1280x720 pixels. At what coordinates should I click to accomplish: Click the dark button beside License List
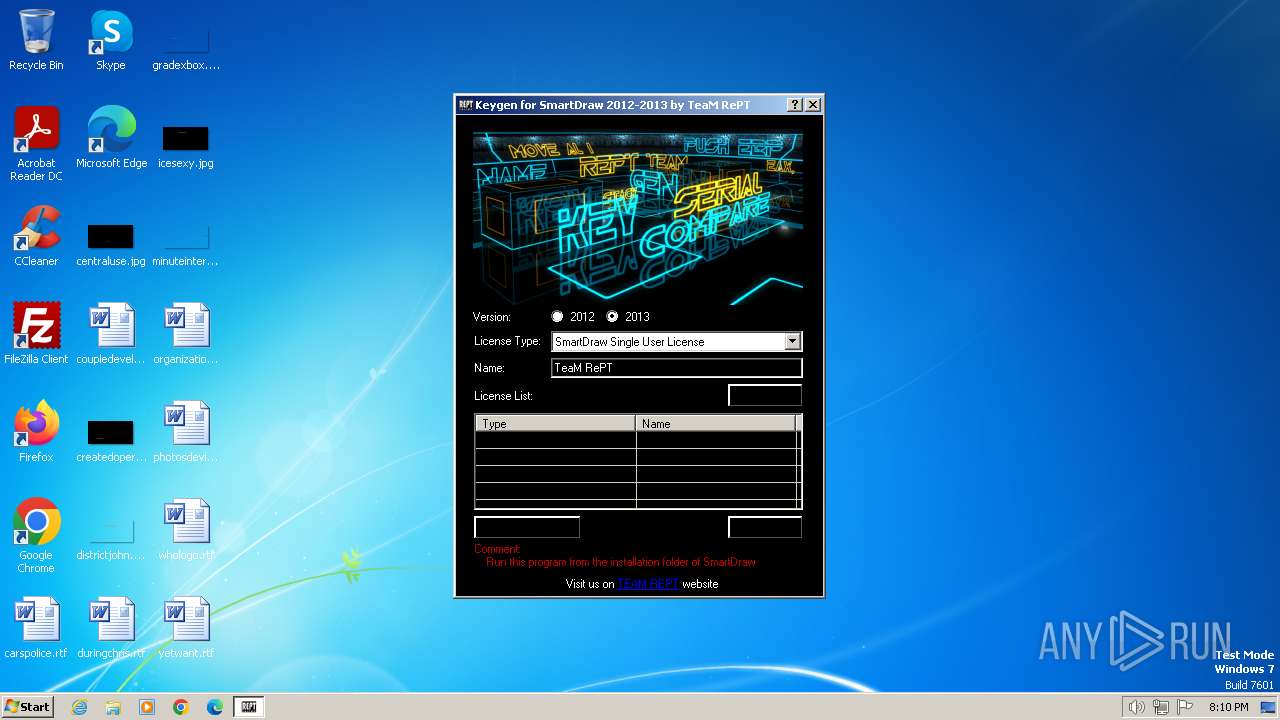coord(765,395)
